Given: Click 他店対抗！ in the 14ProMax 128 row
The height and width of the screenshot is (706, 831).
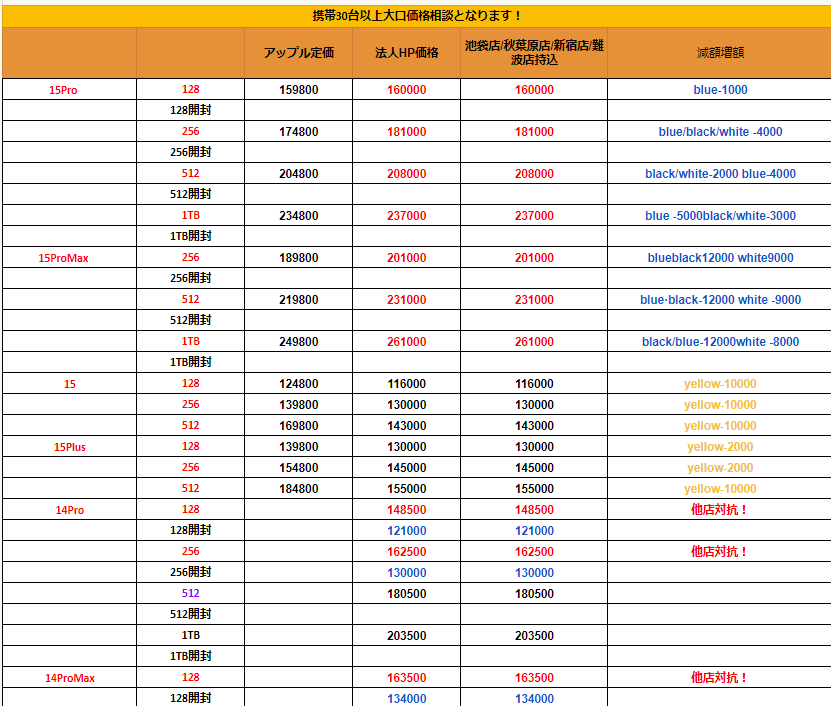Looking at the screenshot, I should click(x=719, y=677).
